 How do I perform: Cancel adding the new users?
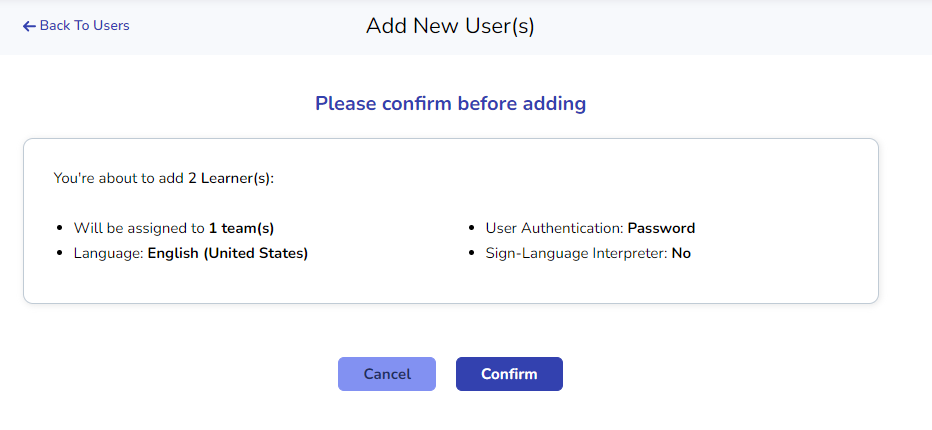[387, 374]
